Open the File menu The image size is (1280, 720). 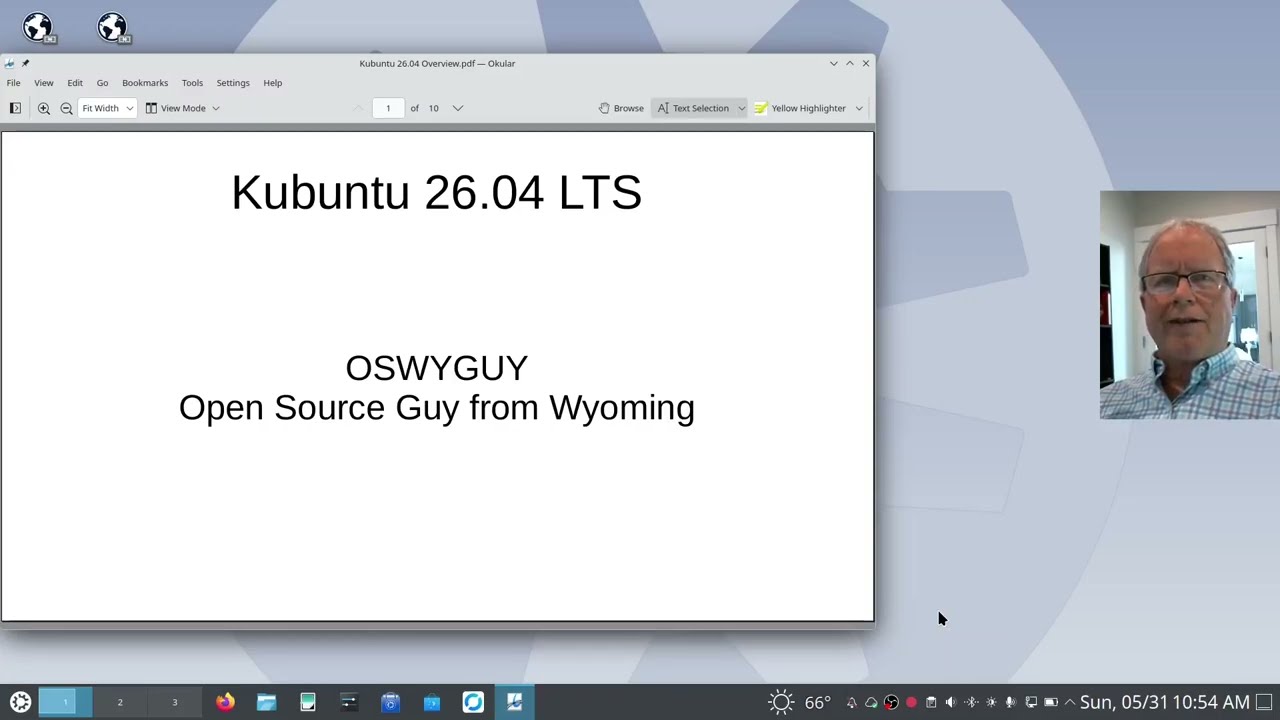(14, 83)
